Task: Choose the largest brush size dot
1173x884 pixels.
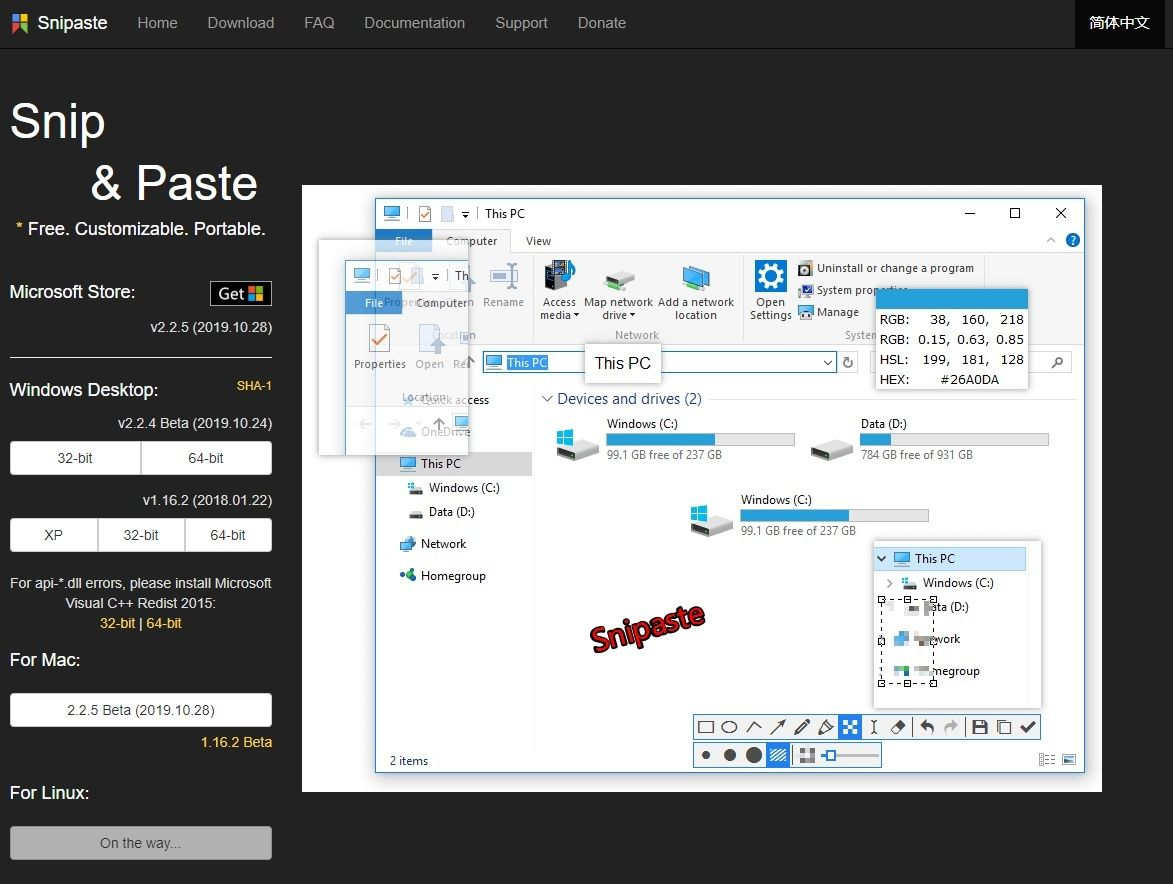Action: (754, 755)
